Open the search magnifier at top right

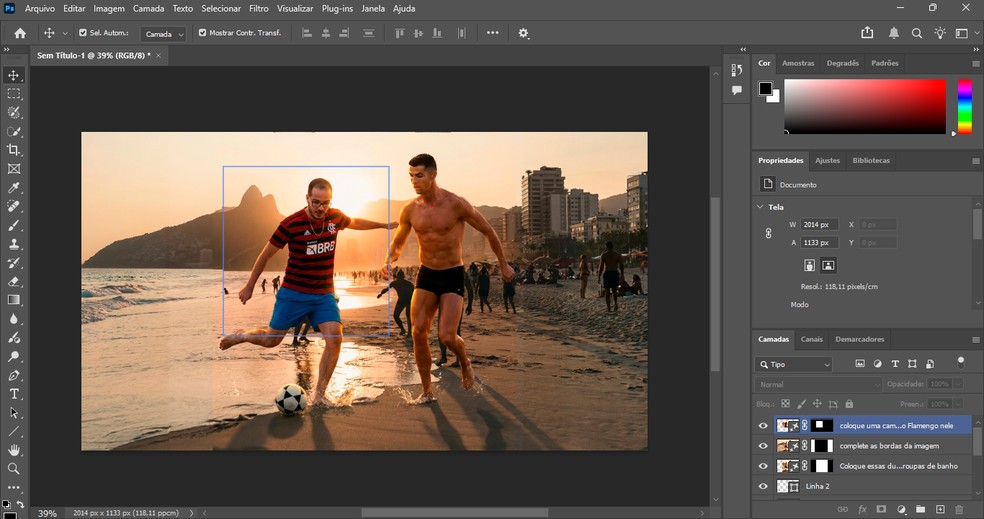tap(917, 33)
